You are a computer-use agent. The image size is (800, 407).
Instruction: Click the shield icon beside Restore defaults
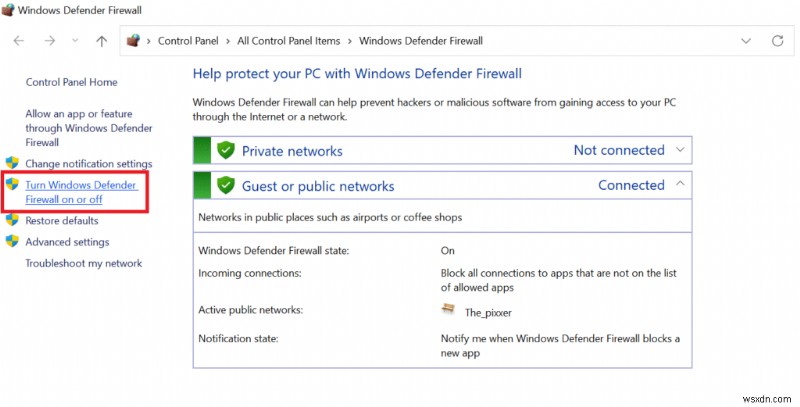(x=13, y=220)
